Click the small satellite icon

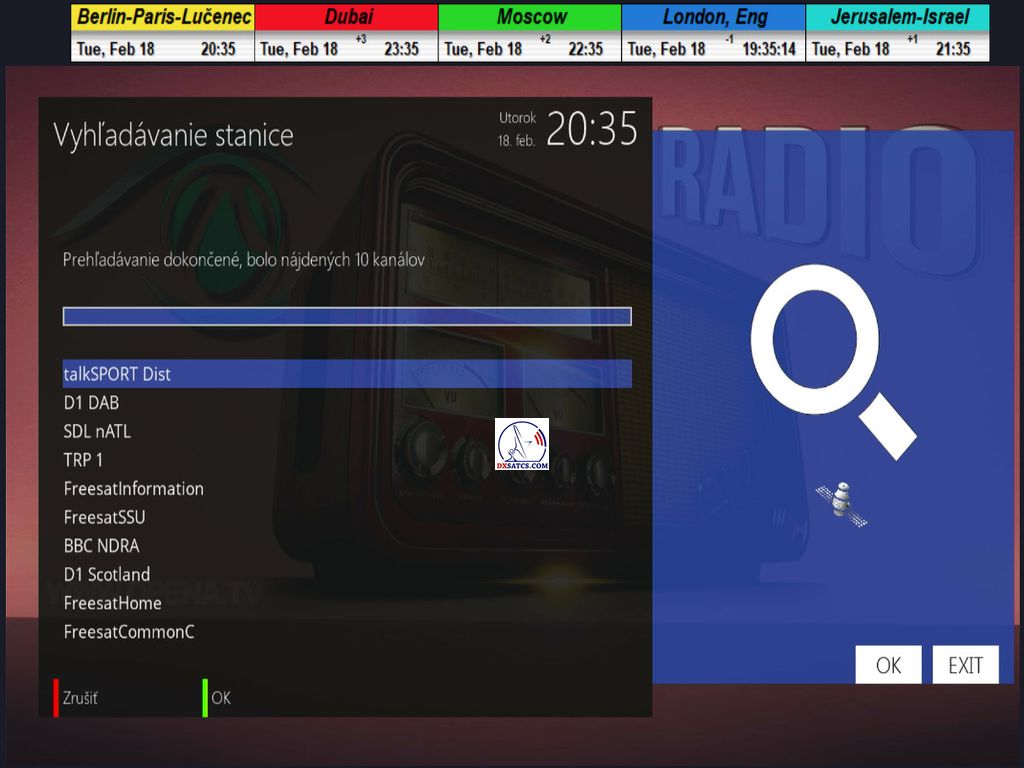841,503
